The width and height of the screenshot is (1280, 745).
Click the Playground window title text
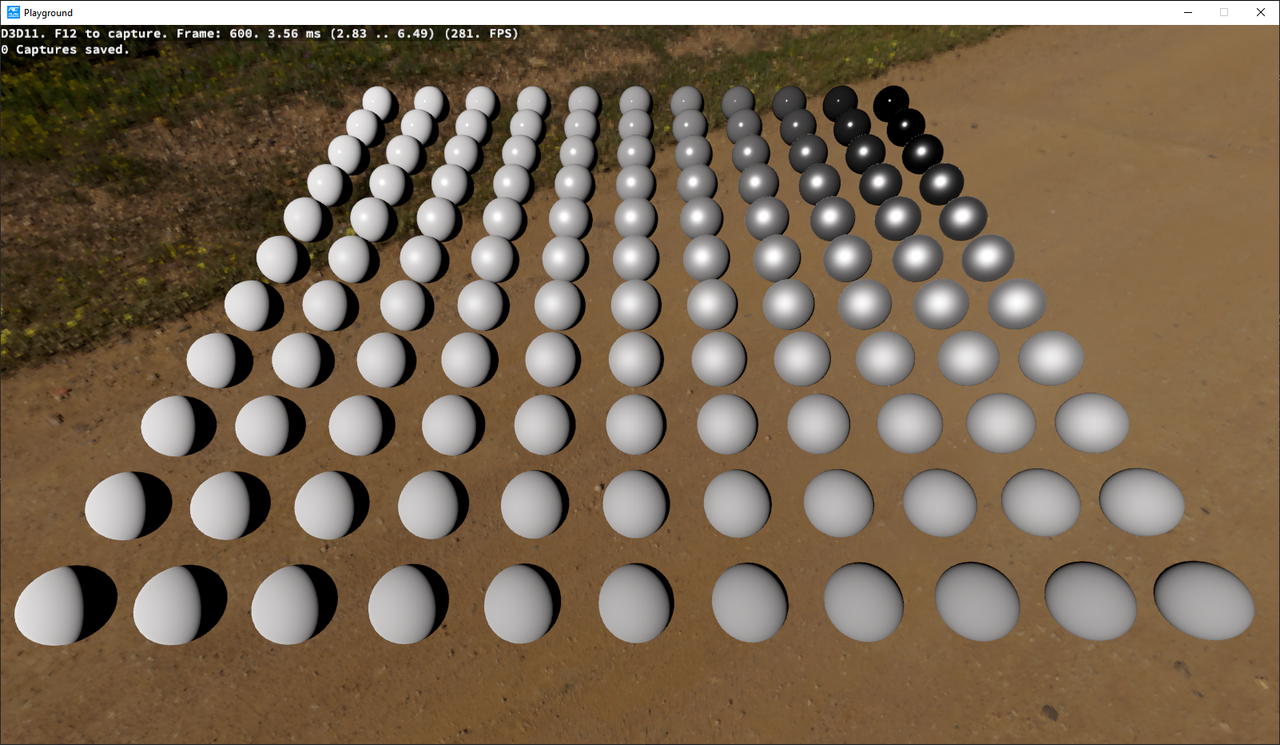click(x=48, y=13)
